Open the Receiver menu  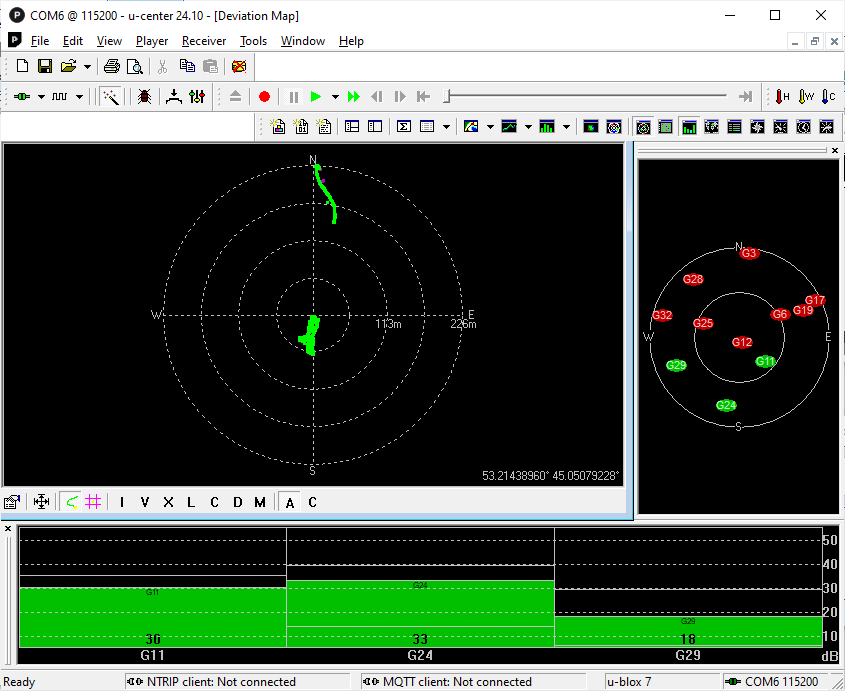click(x=203, y=41)
